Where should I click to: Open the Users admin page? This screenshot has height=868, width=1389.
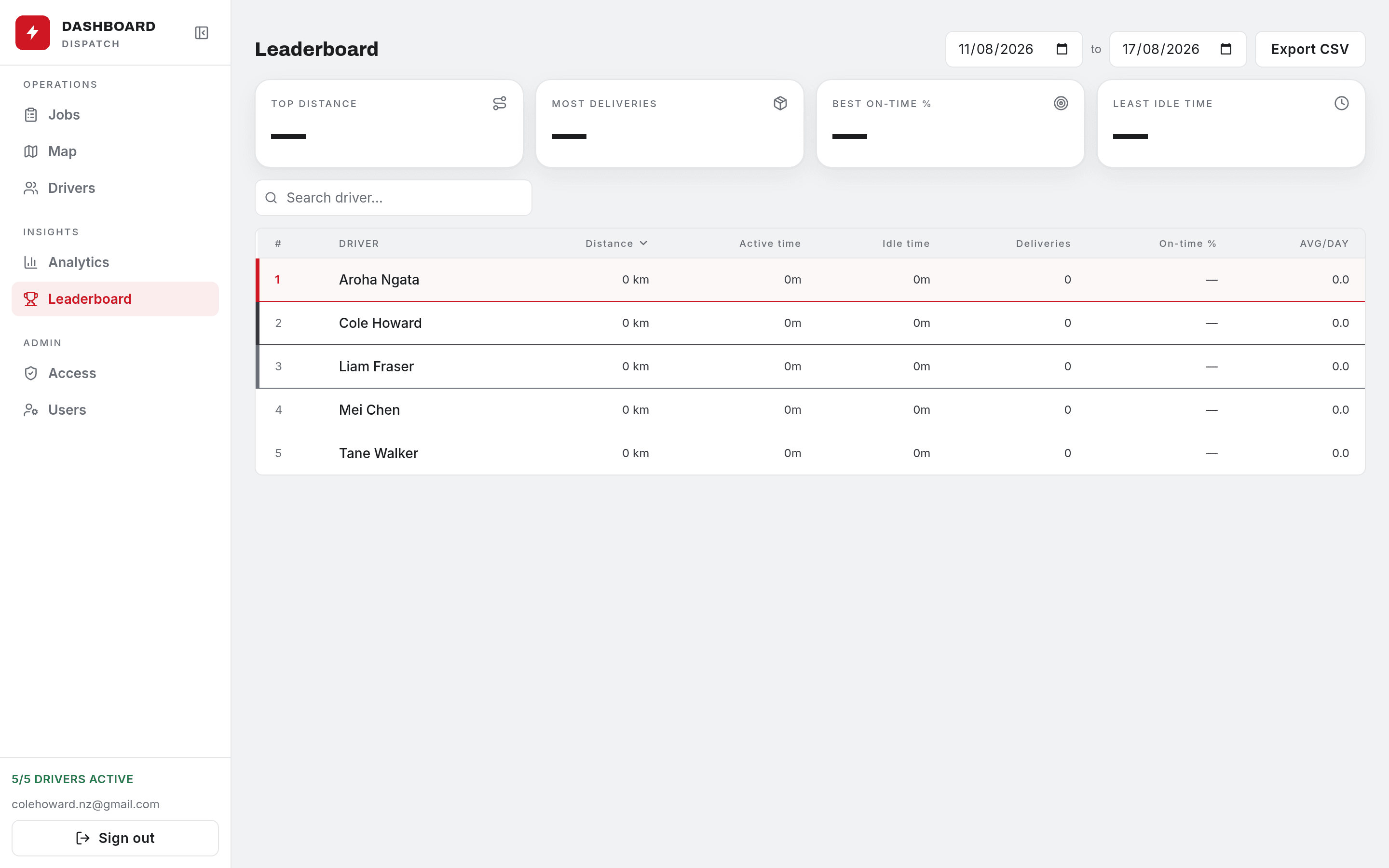click(x=115, y=410)
